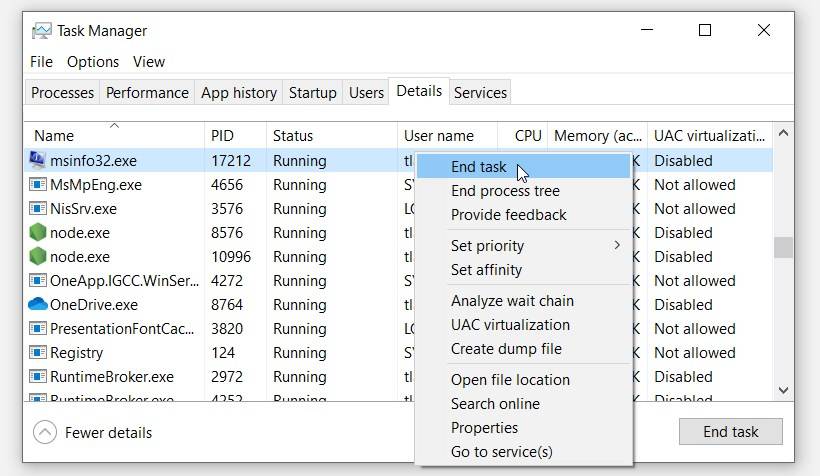Expand the Set priority submenu arrow
This screenshot has width=820, height=476.
[x=617, y=245]
